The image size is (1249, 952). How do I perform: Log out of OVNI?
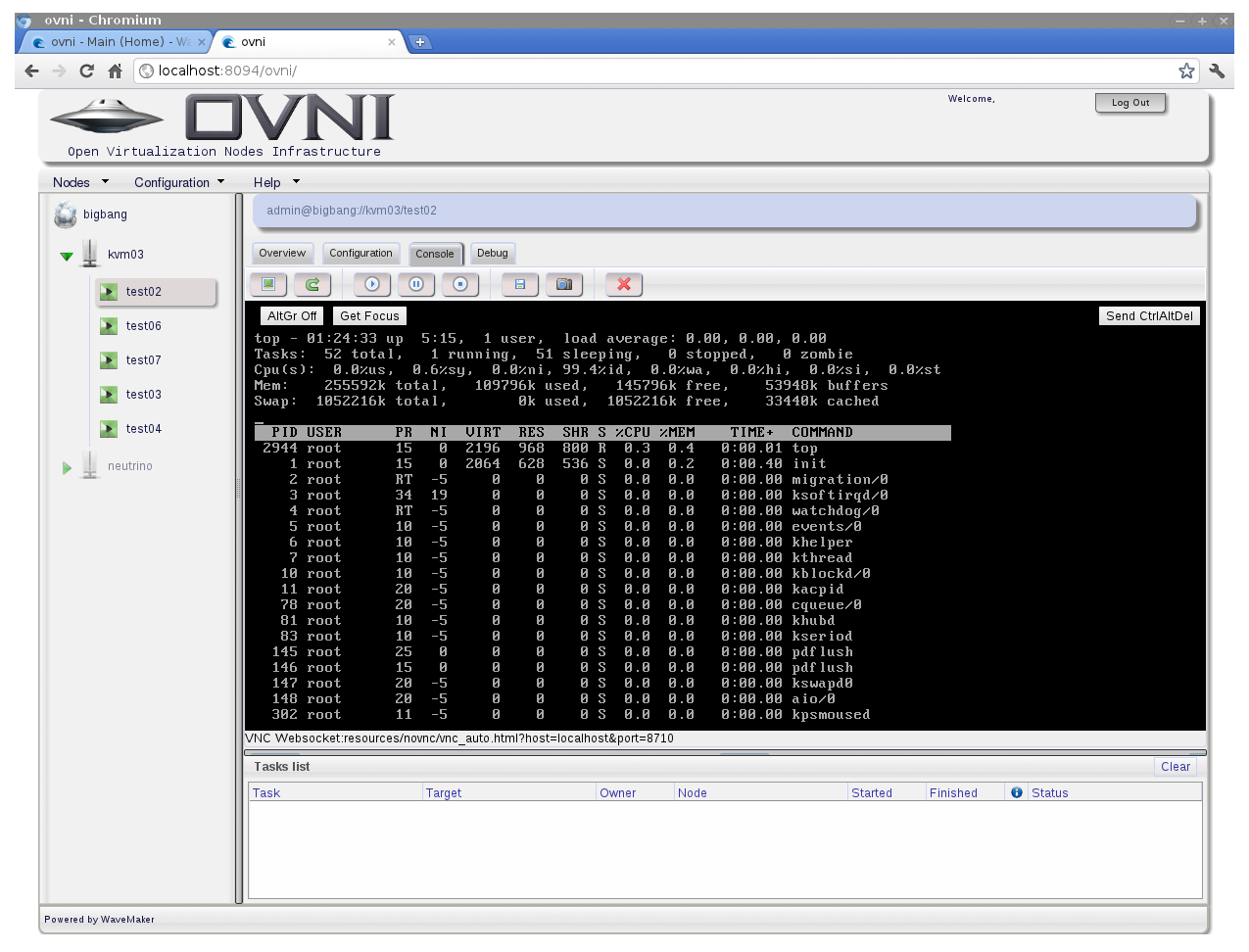[1129, 102]
